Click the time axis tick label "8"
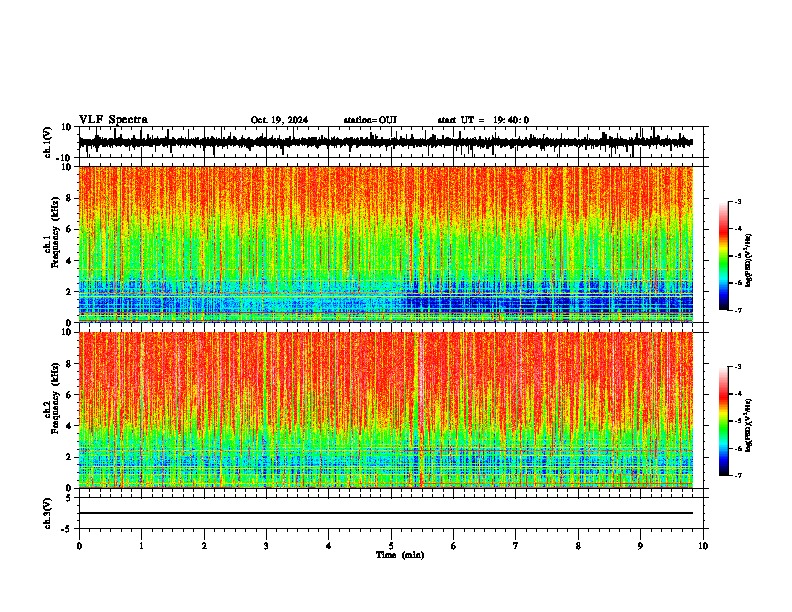This screenshot has height=612, width=792. 578,546
